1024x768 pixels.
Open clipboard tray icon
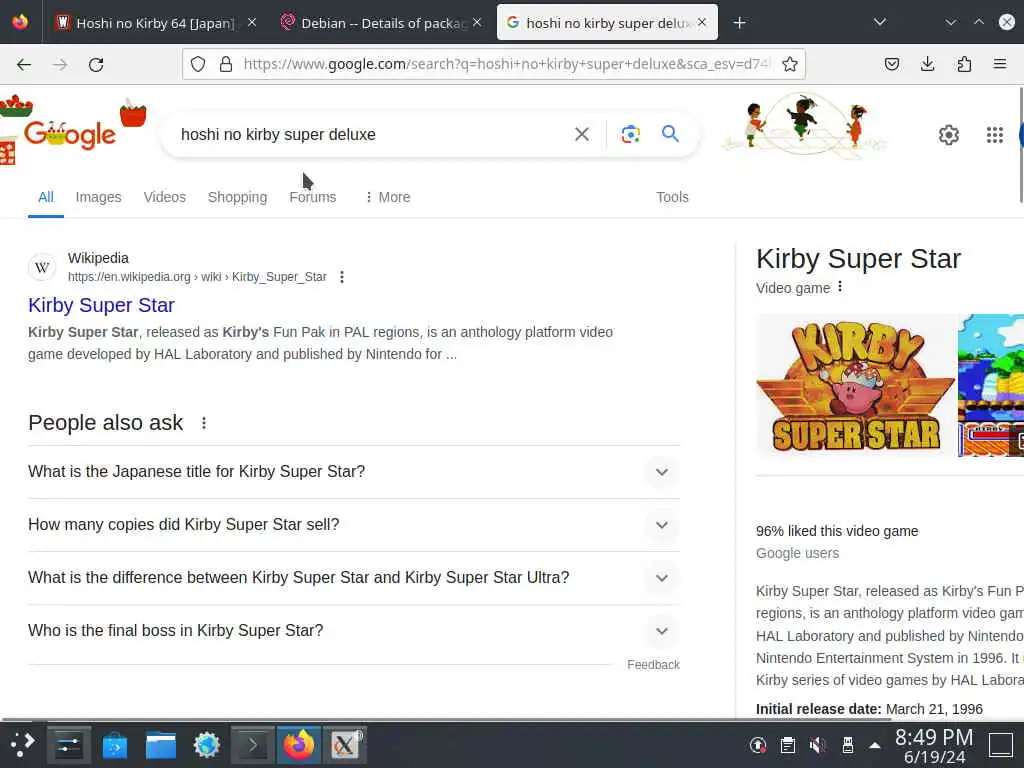(788, 744)
